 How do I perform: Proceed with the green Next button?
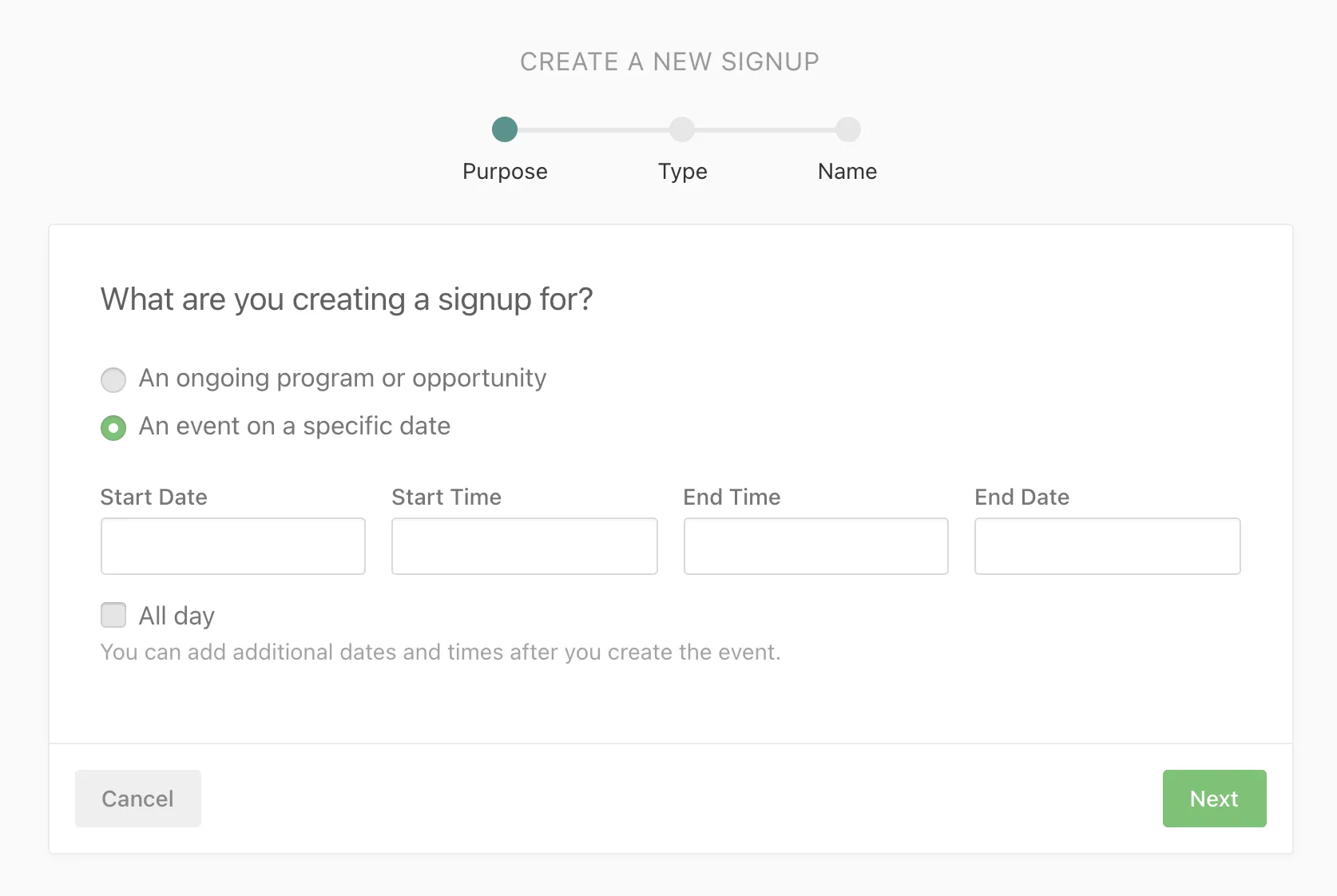click(x=1214, y=799)
